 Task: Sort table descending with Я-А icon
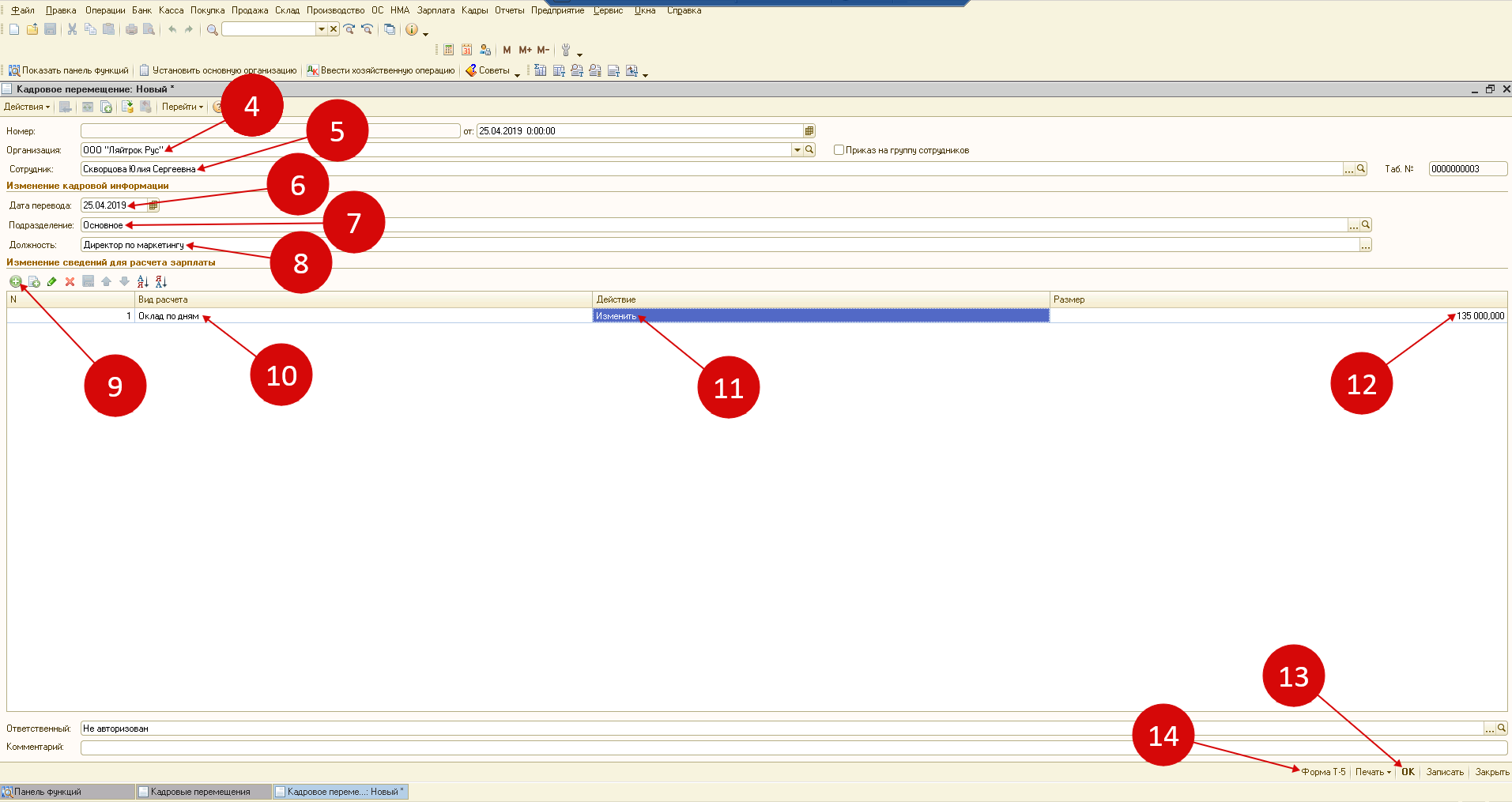(x=161, y=281)
